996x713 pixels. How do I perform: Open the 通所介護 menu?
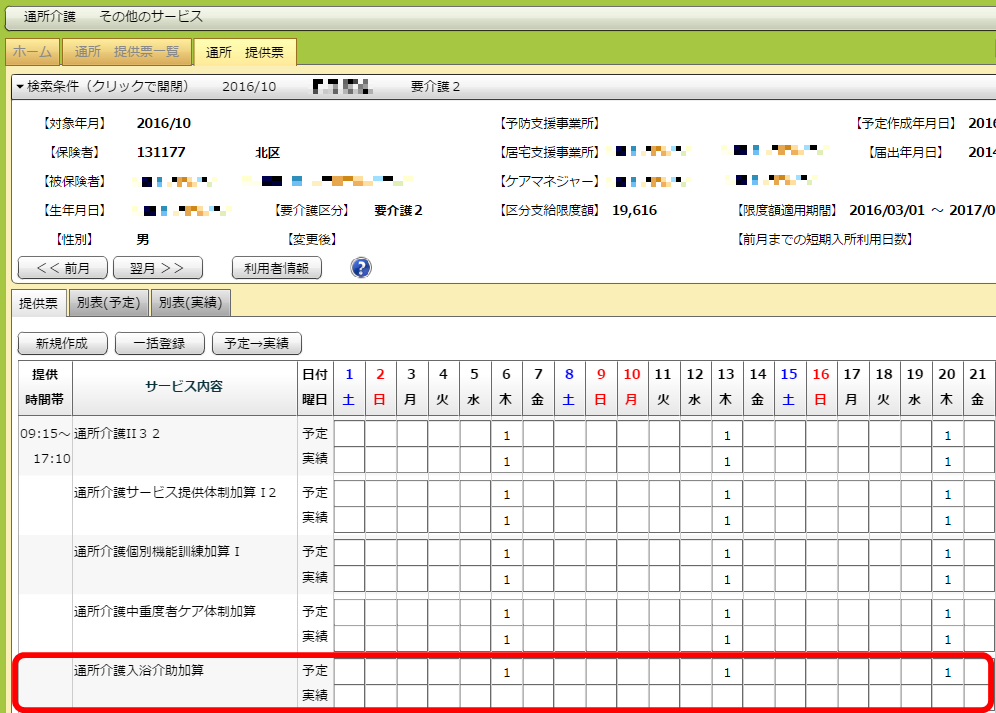point(49,17)
